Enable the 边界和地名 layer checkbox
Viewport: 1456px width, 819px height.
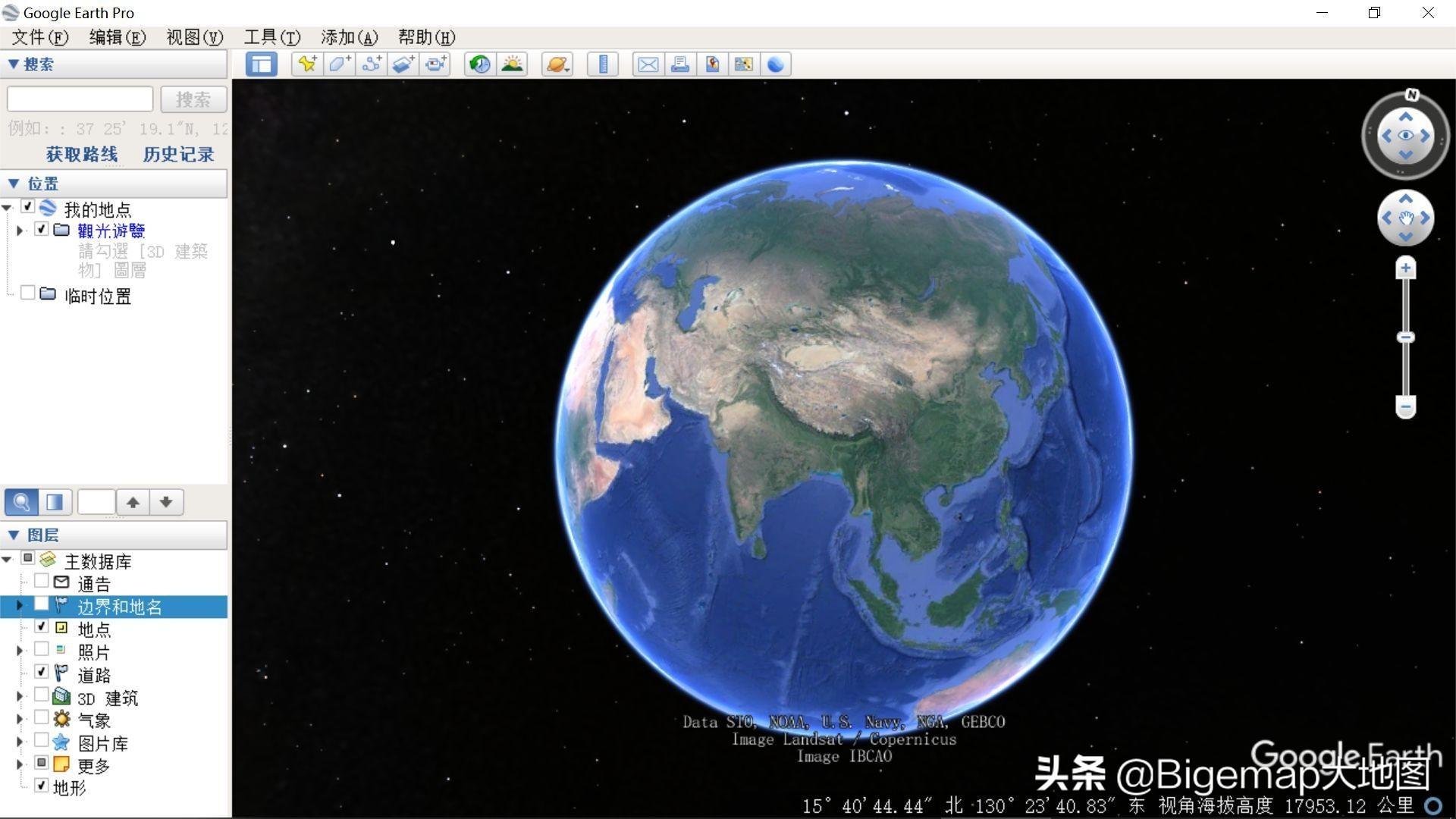pos(42,604)
